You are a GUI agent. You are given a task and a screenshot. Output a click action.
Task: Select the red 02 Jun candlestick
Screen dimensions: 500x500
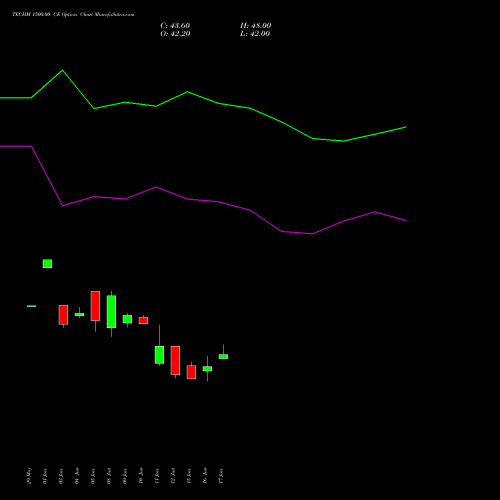pos(63,315)
